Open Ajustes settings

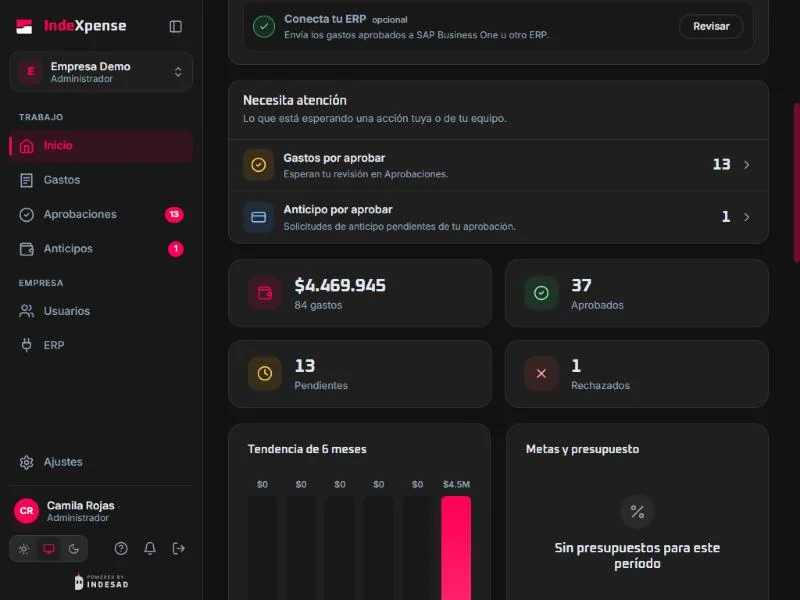click(101, 462)
